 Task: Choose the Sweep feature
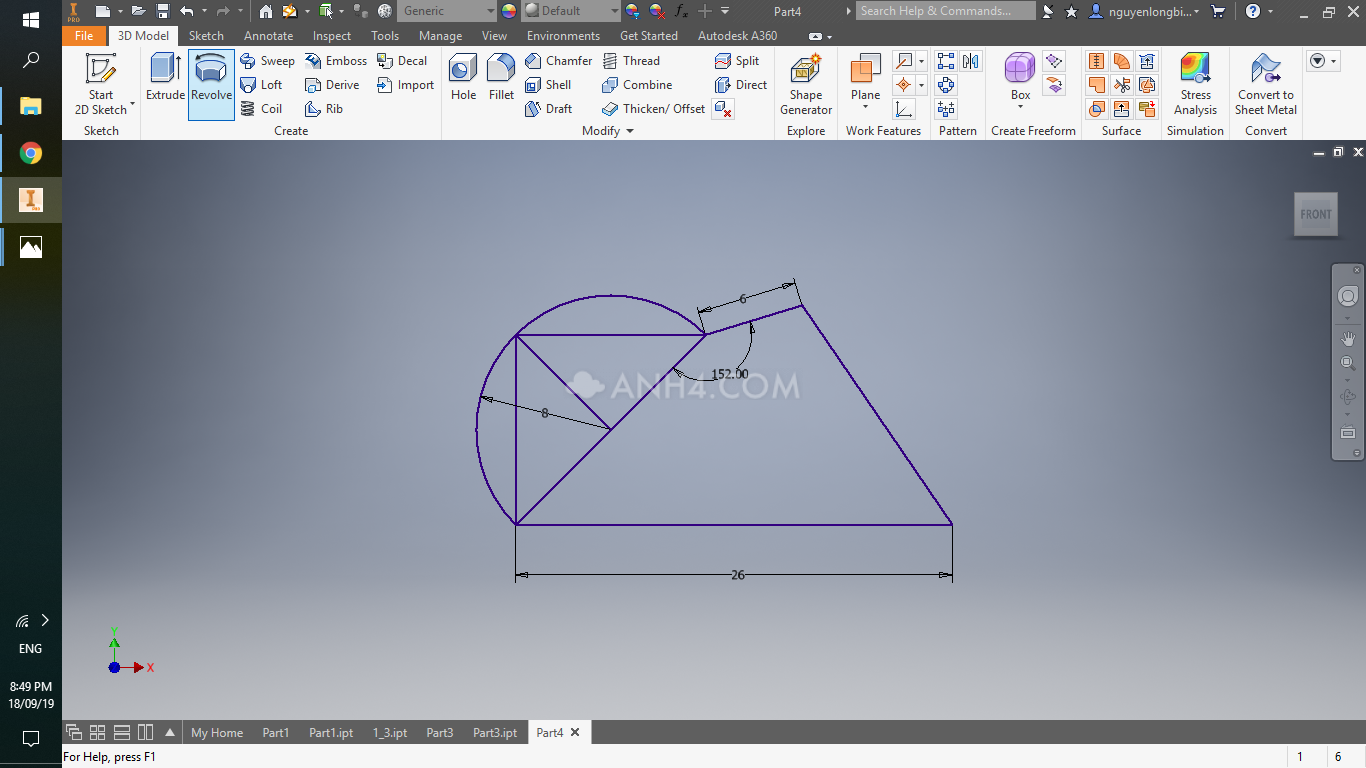pos(267,61)
